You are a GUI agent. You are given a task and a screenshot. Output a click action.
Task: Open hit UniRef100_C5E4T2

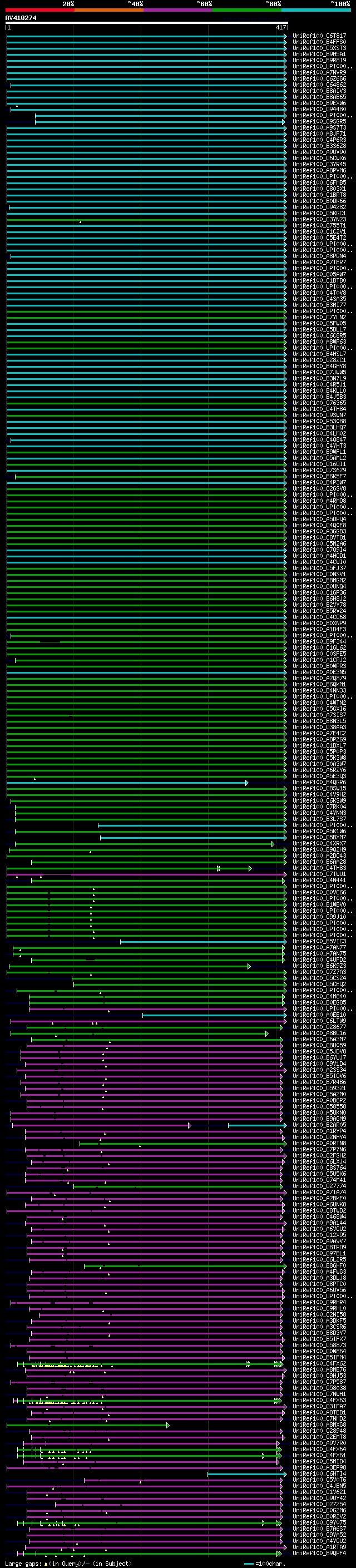coord(319,238)
